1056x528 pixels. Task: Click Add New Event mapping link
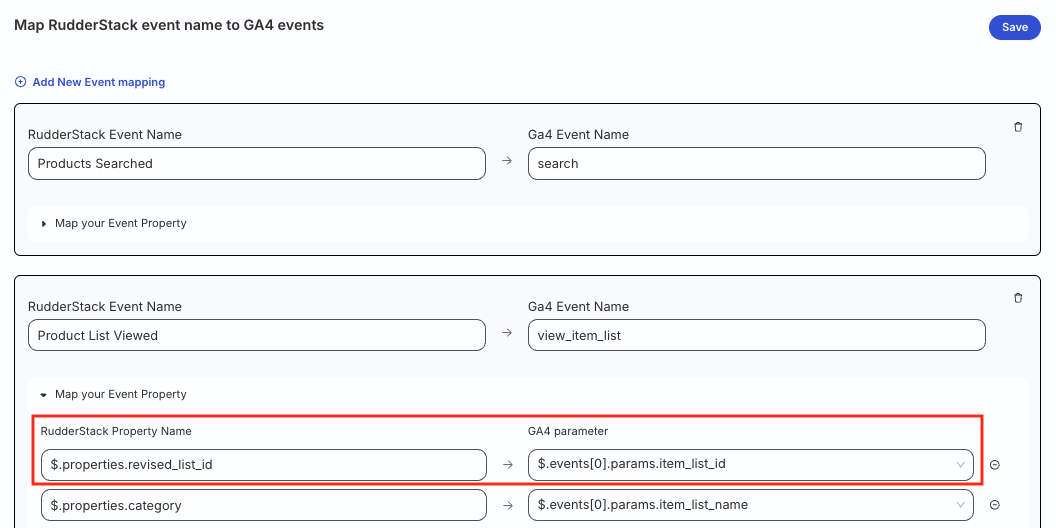(98, 82)
